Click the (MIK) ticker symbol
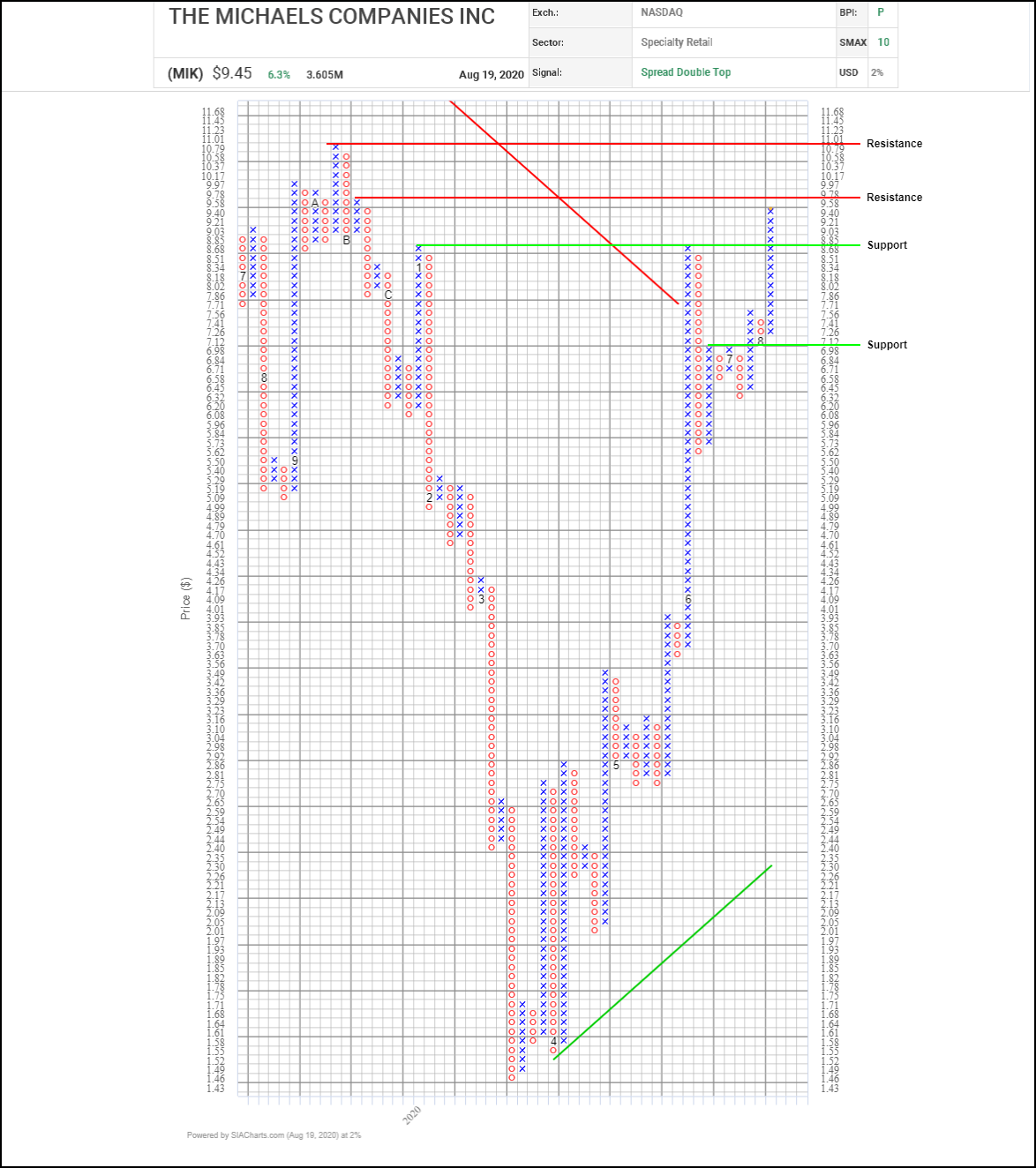1036x1168 pixels. (x=185, y=74)
